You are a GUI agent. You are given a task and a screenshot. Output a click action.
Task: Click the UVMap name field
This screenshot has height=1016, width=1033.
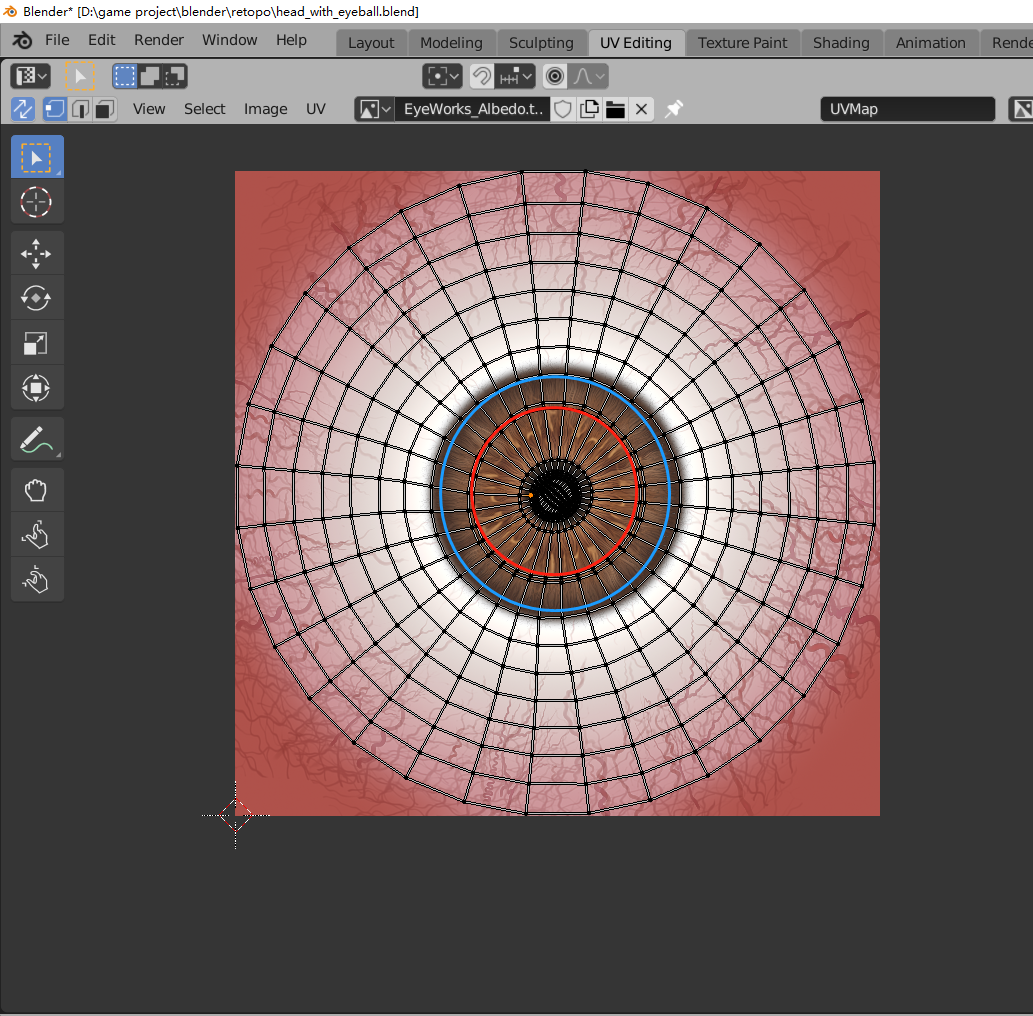[x=907, y=109]
